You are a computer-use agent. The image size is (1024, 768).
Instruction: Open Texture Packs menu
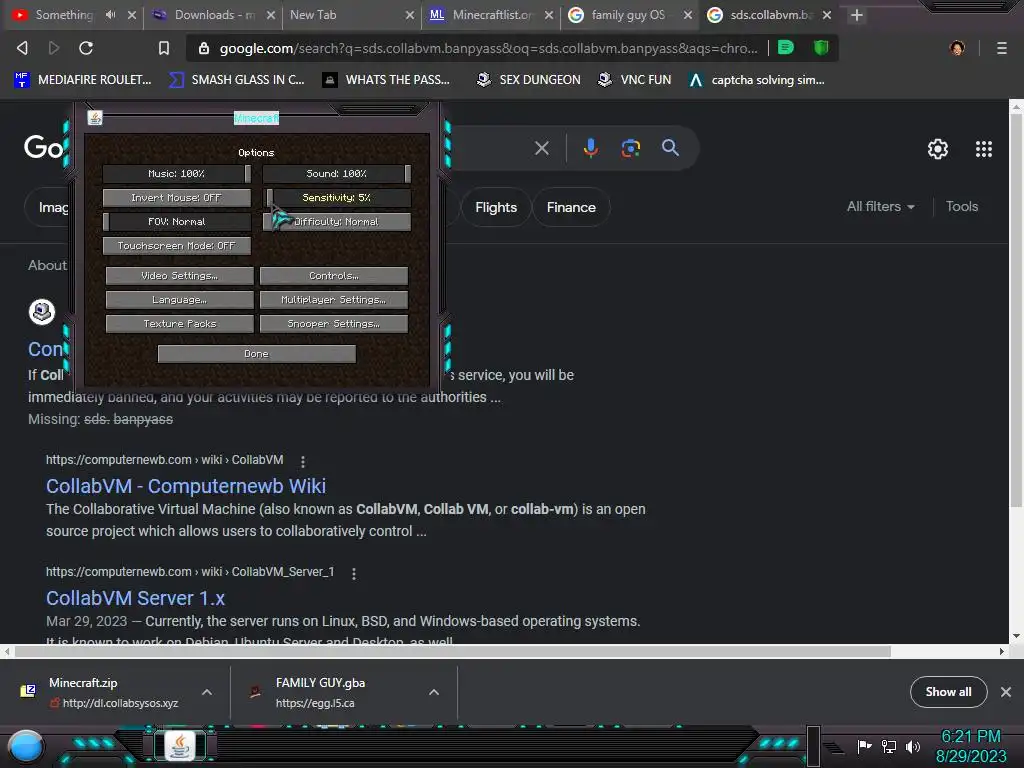point(180,324)
